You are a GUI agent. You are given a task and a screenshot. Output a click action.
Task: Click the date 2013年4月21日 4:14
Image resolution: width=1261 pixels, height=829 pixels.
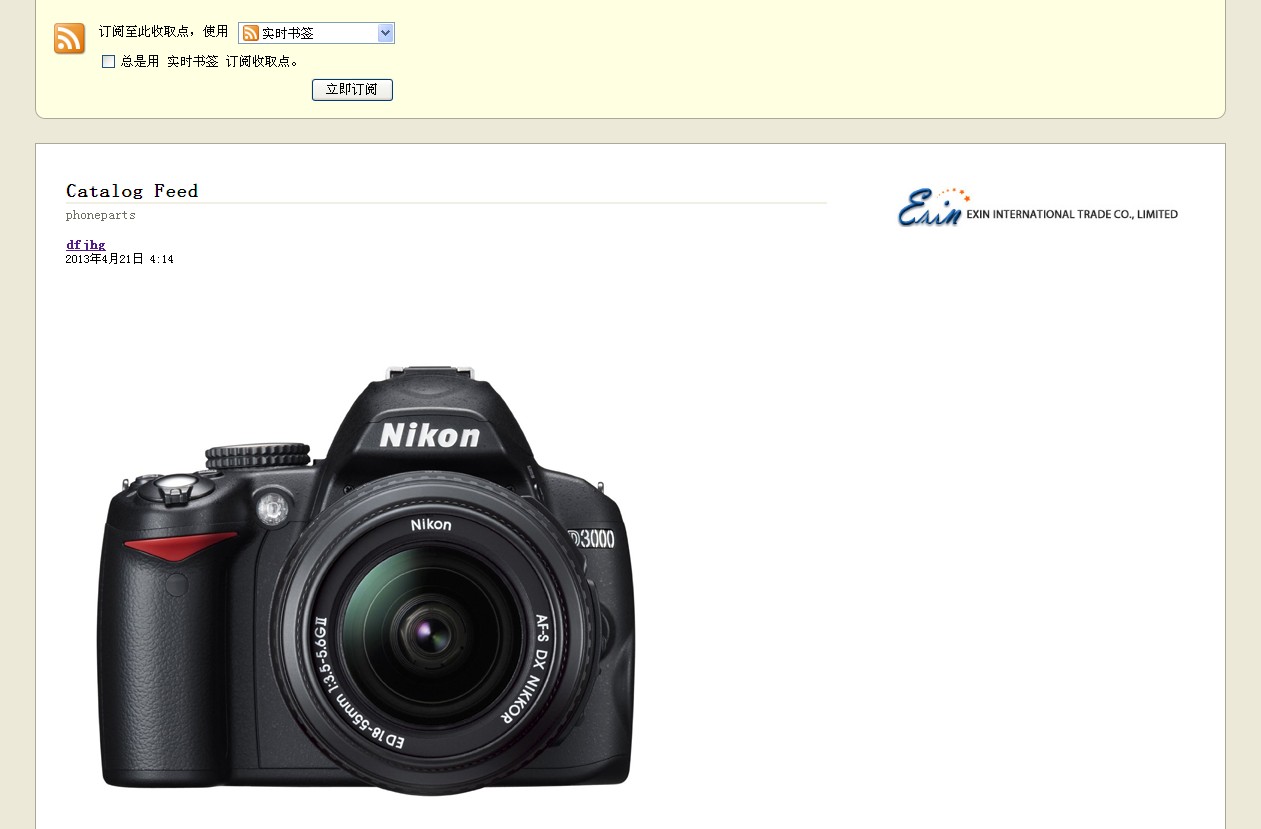point(119,259)
